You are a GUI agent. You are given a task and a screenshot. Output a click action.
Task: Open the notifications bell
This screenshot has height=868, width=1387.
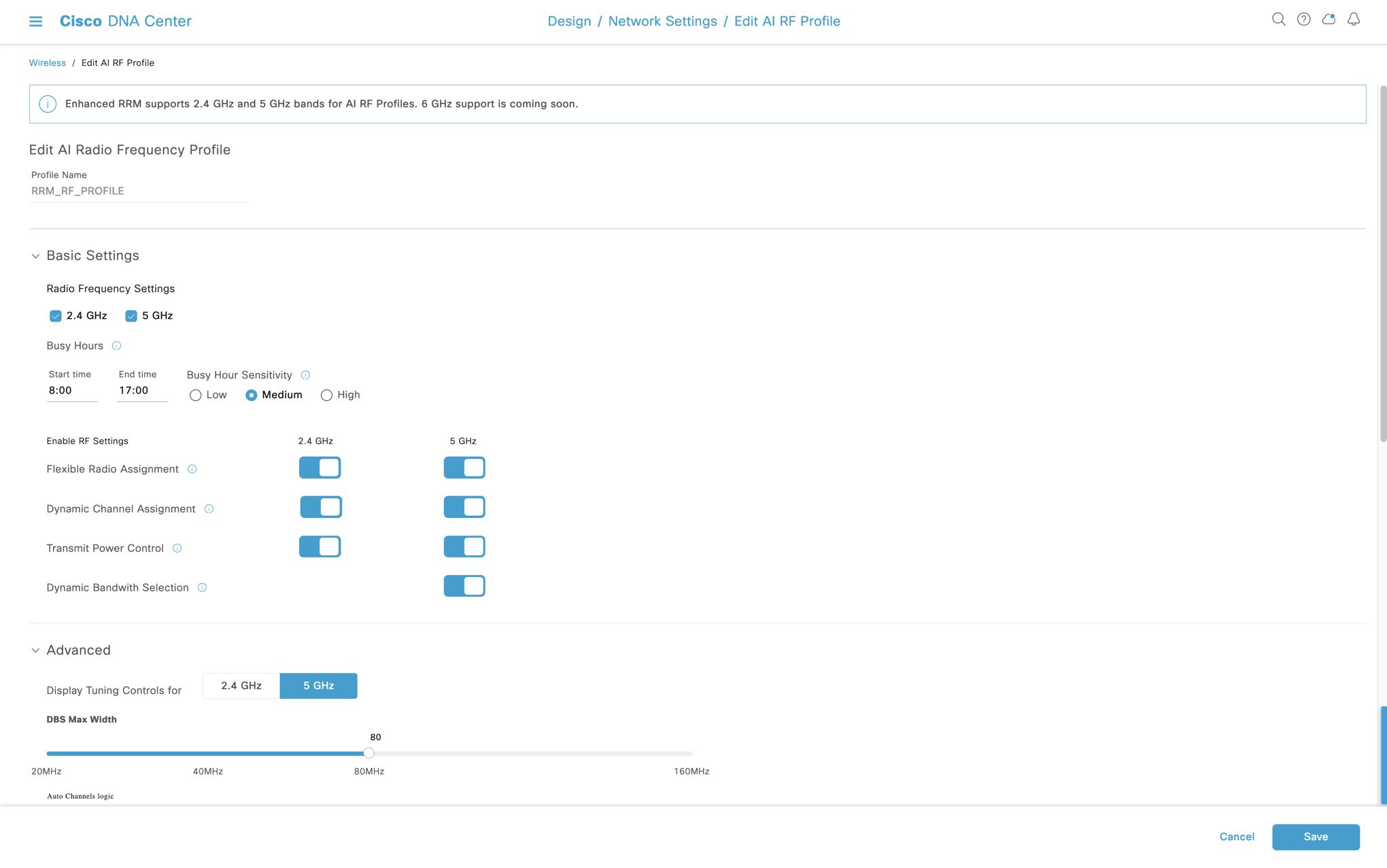[1354, 20]
